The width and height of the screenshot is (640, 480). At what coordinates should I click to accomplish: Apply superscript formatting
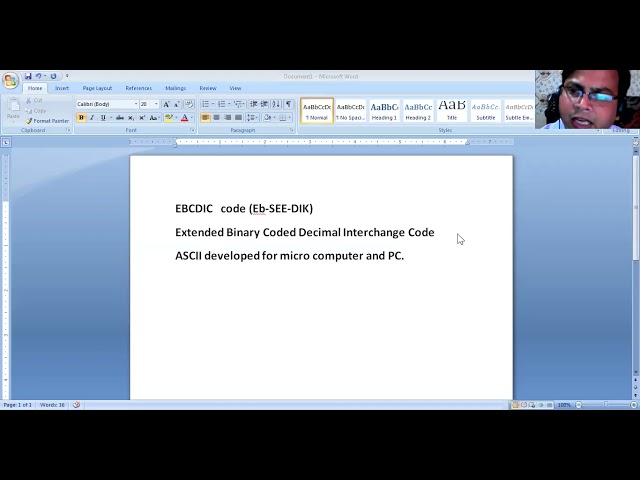click(x=142, y=118)
